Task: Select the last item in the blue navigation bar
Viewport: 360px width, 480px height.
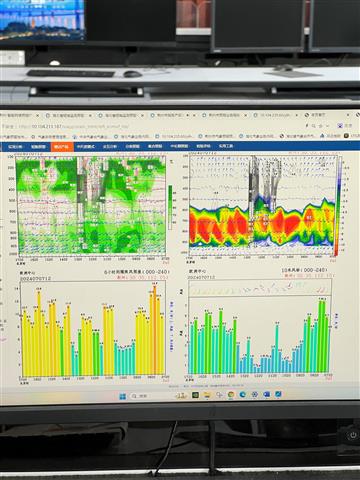Action: [226, 146]
